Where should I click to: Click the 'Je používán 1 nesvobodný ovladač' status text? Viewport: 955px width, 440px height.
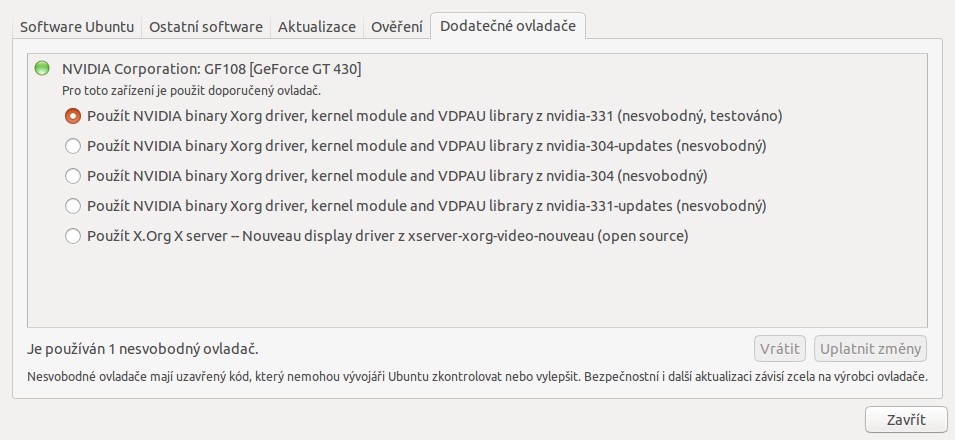click(x=142, y=349)
